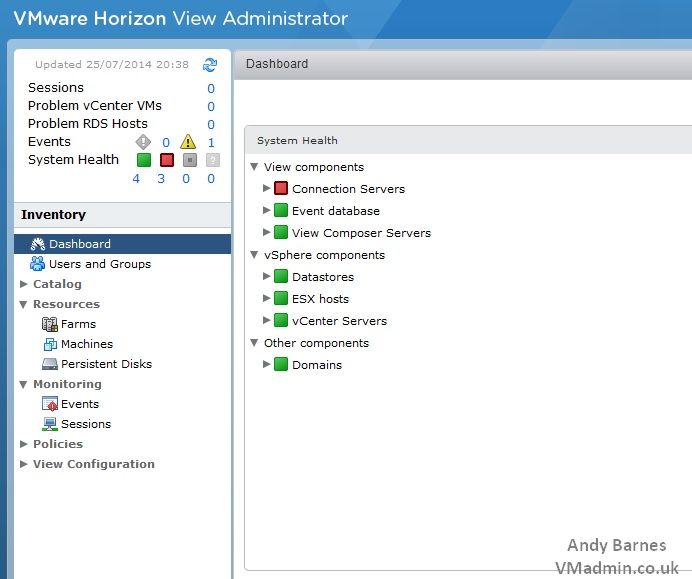Click the grey alert icon in Events row

click(143, 142)
